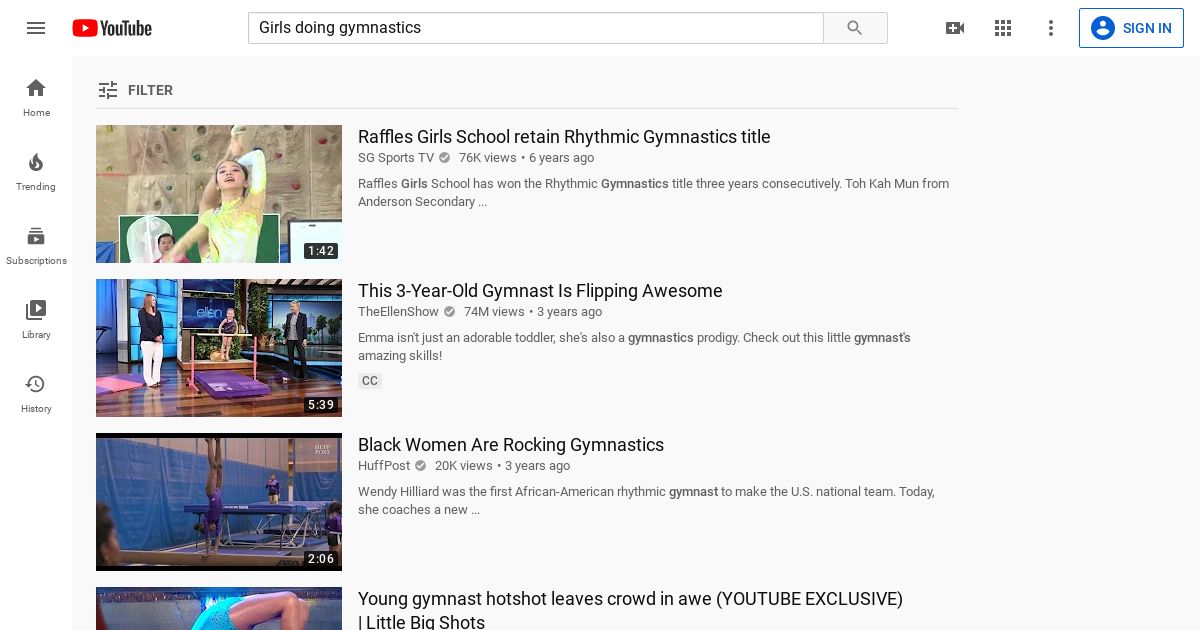Open the hamburger guide menu
The height and width of the screenshot is (630, 1200).
click(x=36, y=28)
